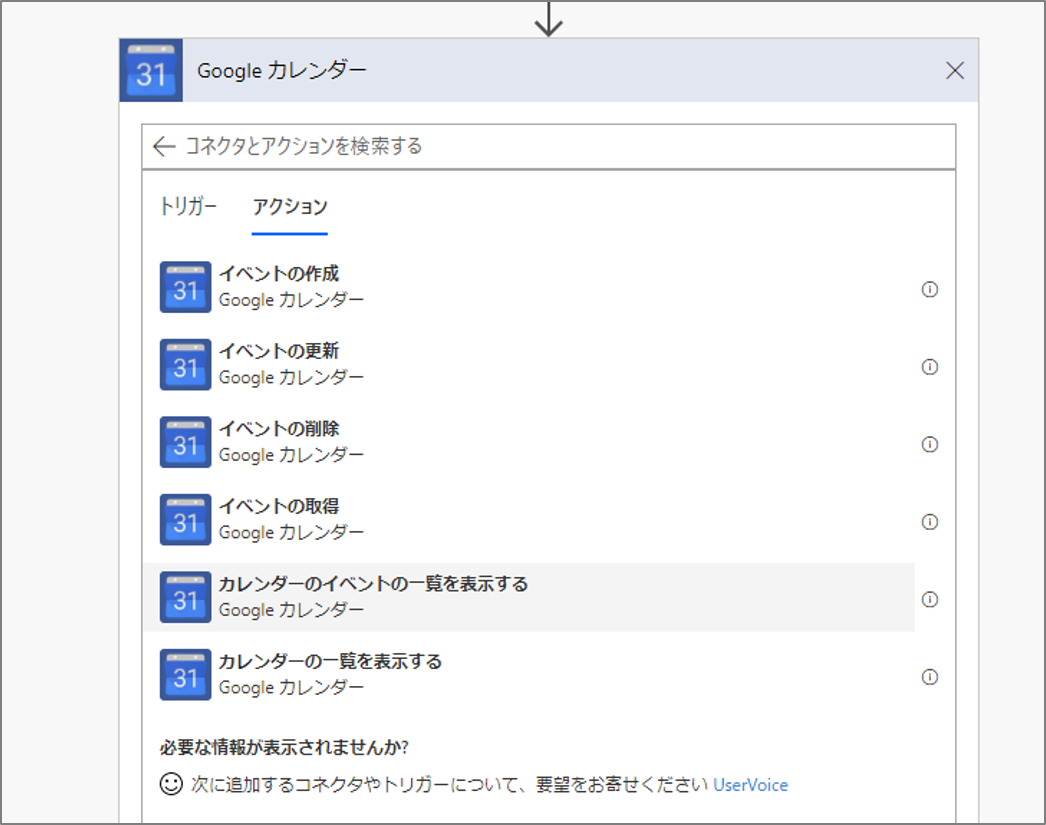Screen dimensions: 1046x825
Task: Click the calendar icon for イベントの削除
Action: [x=185, y=442]
